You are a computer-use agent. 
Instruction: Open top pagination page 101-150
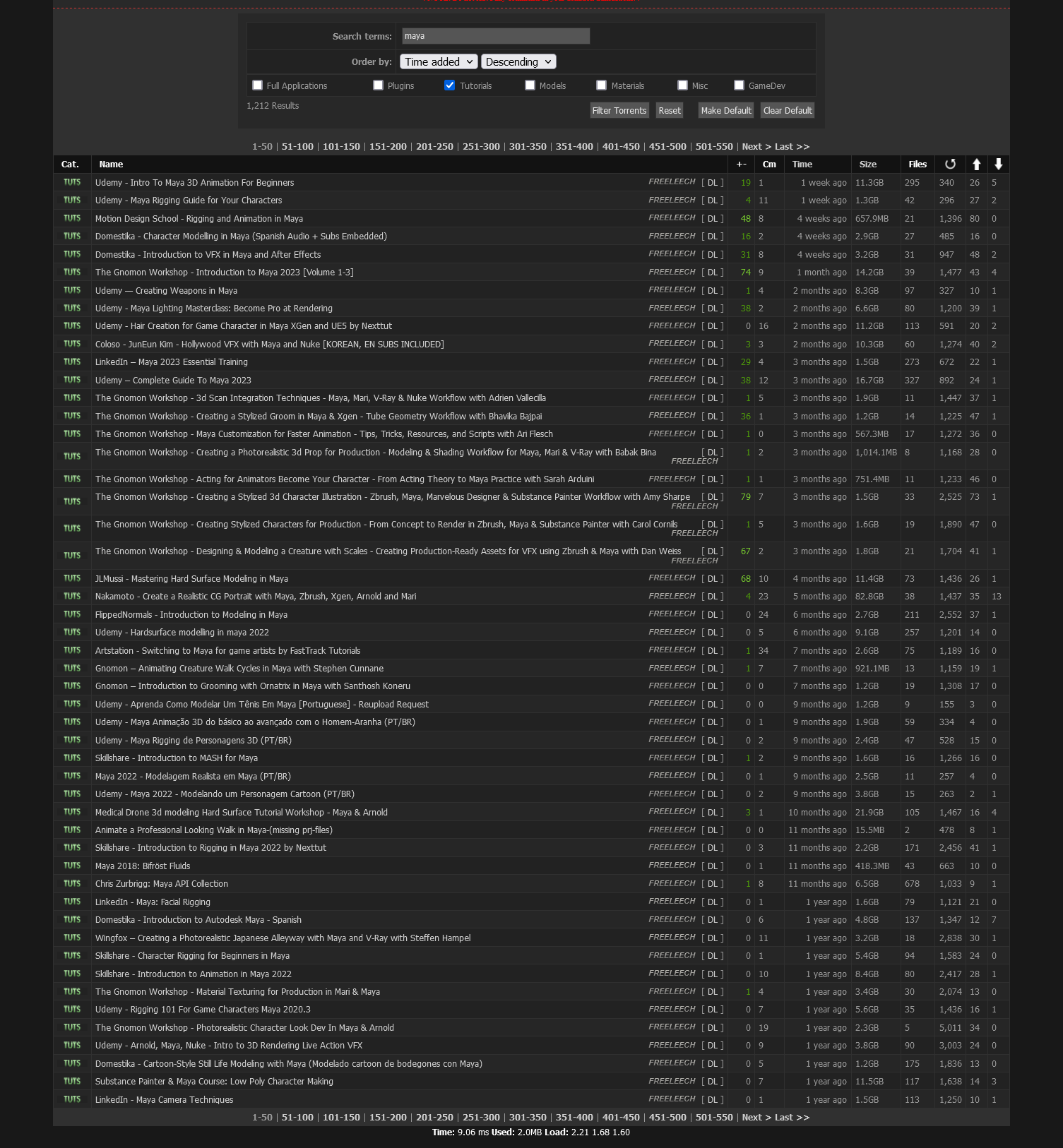coord(341,147)
